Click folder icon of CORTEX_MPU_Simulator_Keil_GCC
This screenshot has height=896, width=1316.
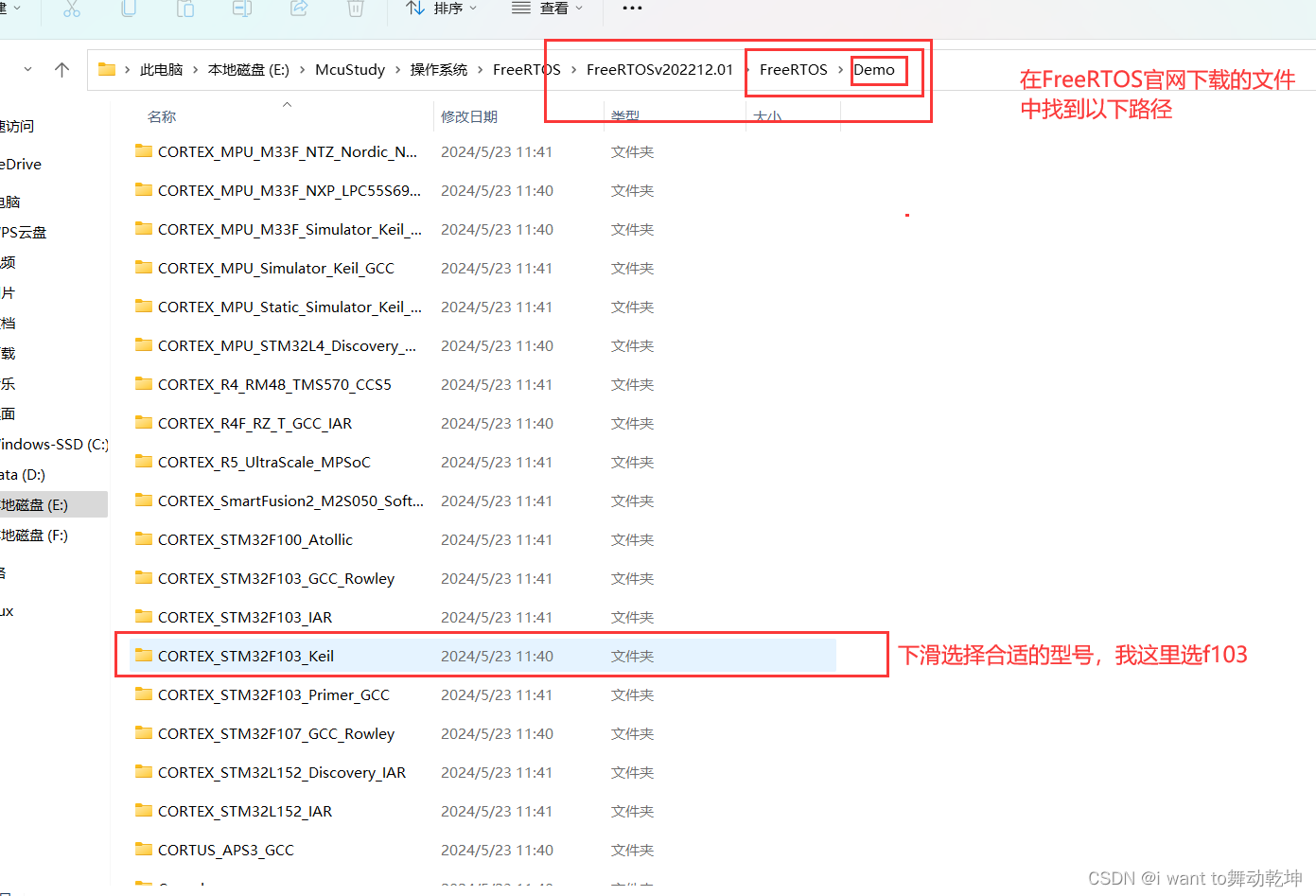[144, 267]
